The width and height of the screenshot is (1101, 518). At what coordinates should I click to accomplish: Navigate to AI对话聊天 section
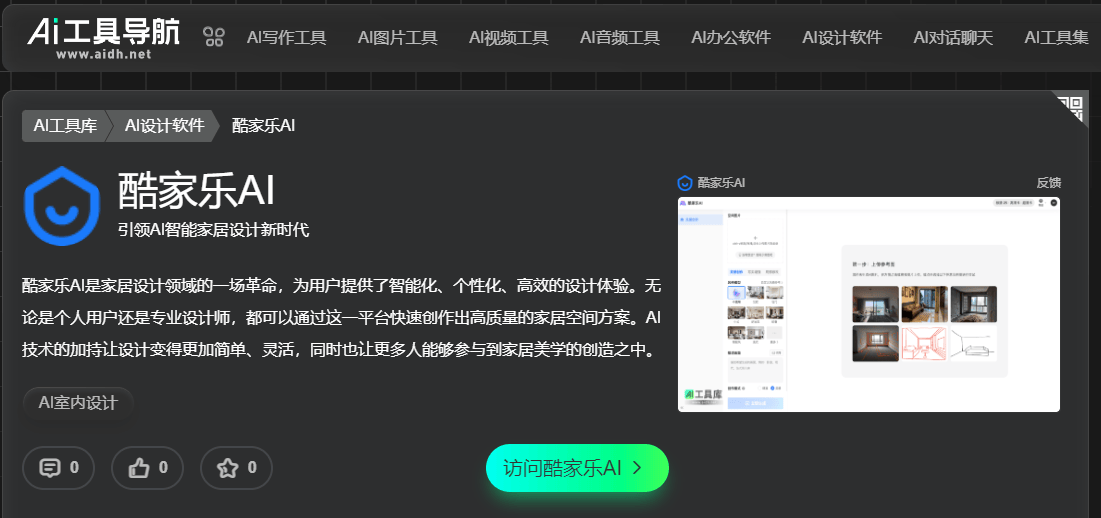click(953, 38)
